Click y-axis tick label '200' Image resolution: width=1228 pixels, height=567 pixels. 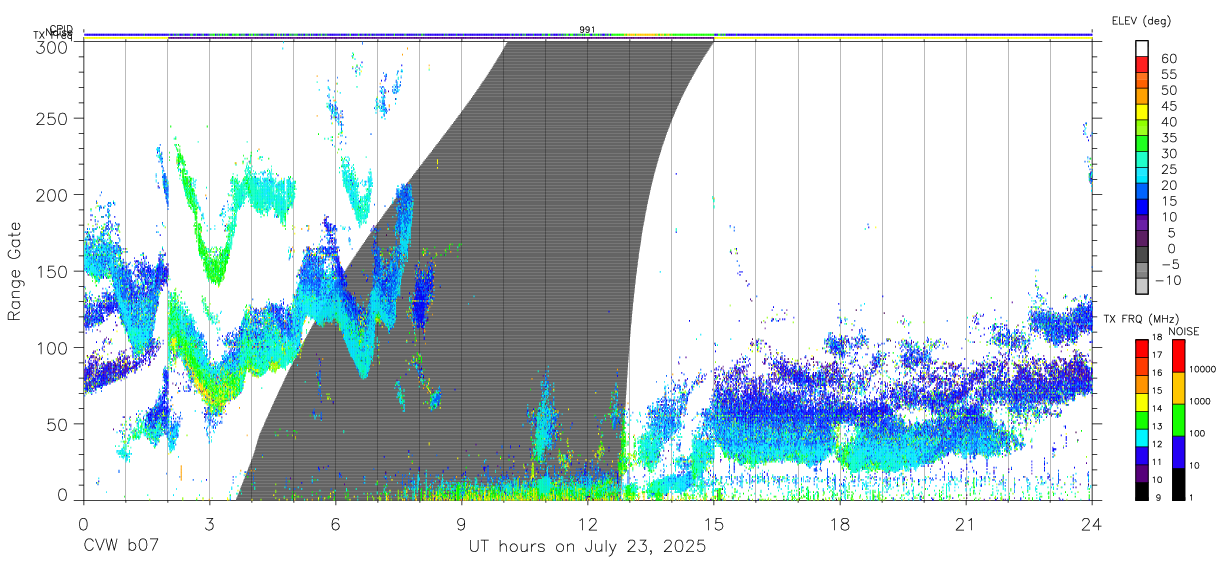coord(53,195)
